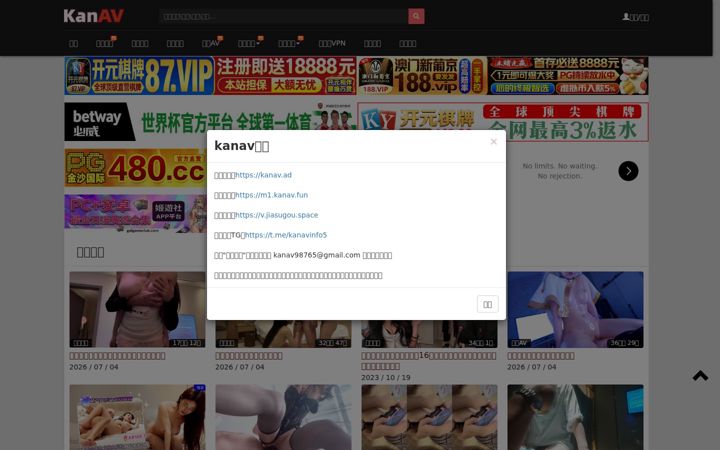
Task: Click the 87.VIP banner ad
Action: [139, 76]
